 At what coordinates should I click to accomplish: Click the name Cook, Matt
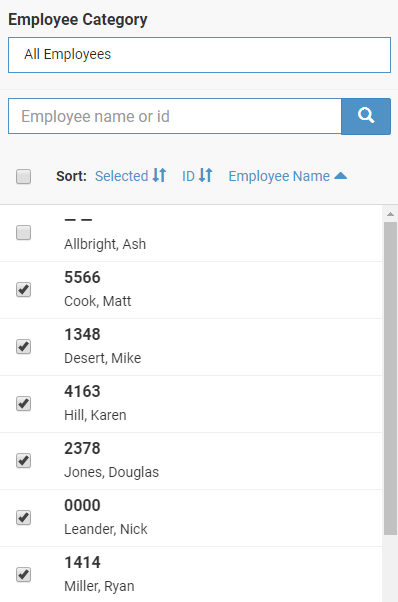(97, 301)
